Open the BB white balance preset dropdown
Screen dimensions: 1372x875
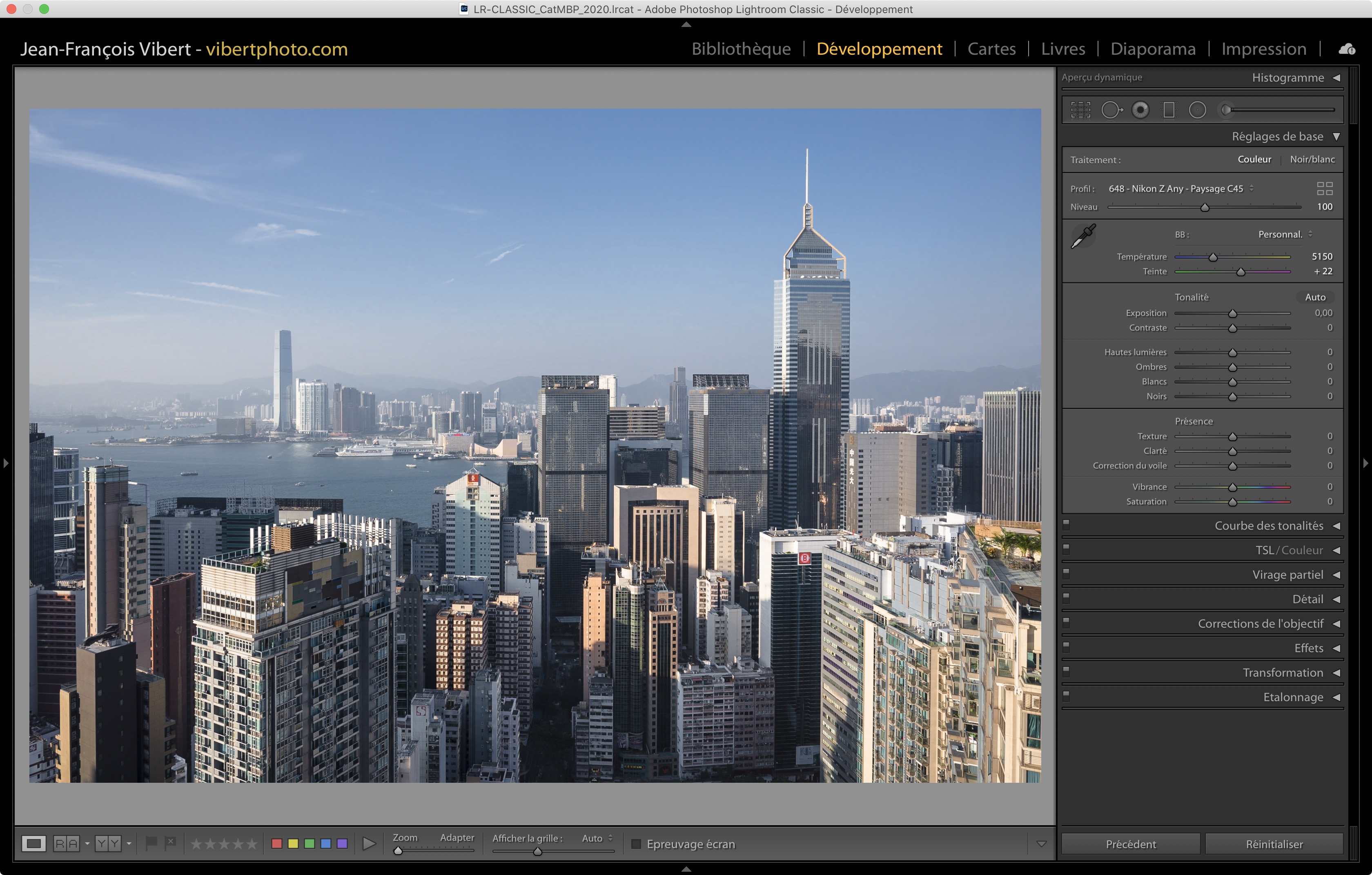click(x=1284, y=235)
